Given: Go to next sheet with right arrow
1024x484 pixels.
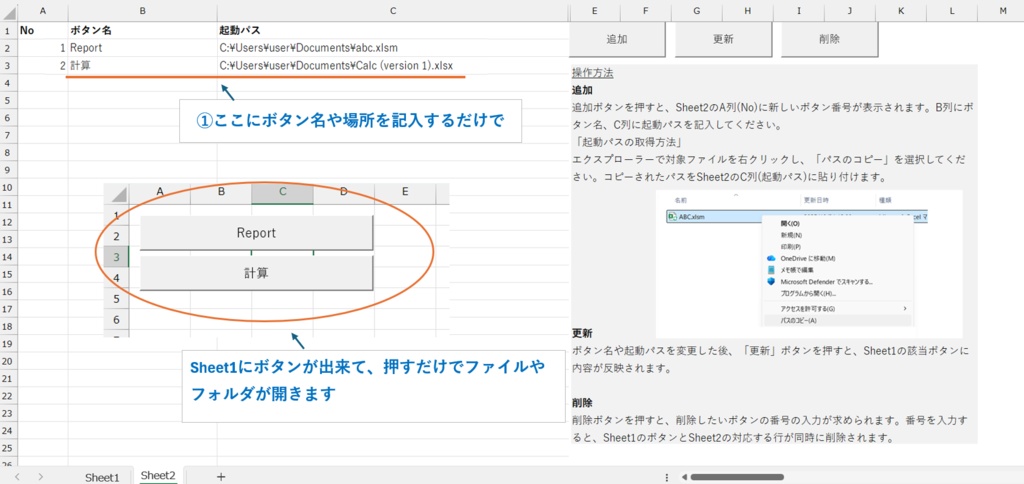Looking at the screenshot, I should [x=40, y=477].
